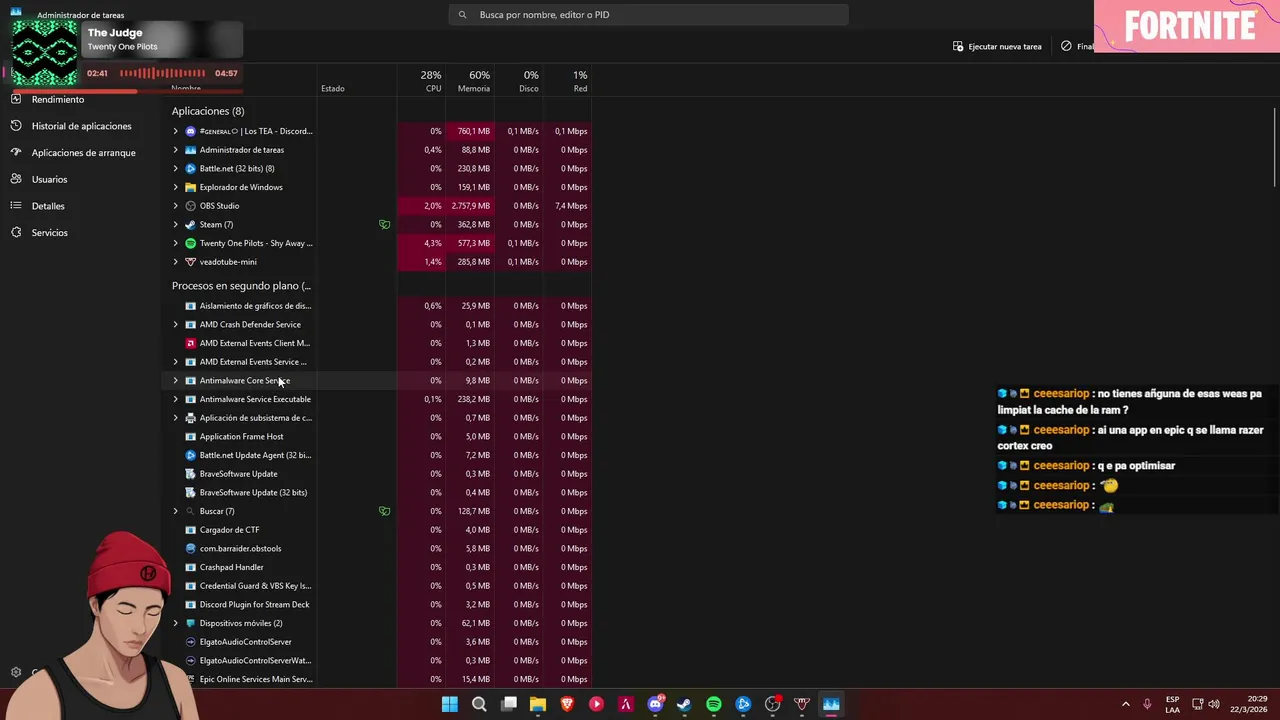Expand Administrador de tareas process row
1280x720 pixels.
coord(175,150)
